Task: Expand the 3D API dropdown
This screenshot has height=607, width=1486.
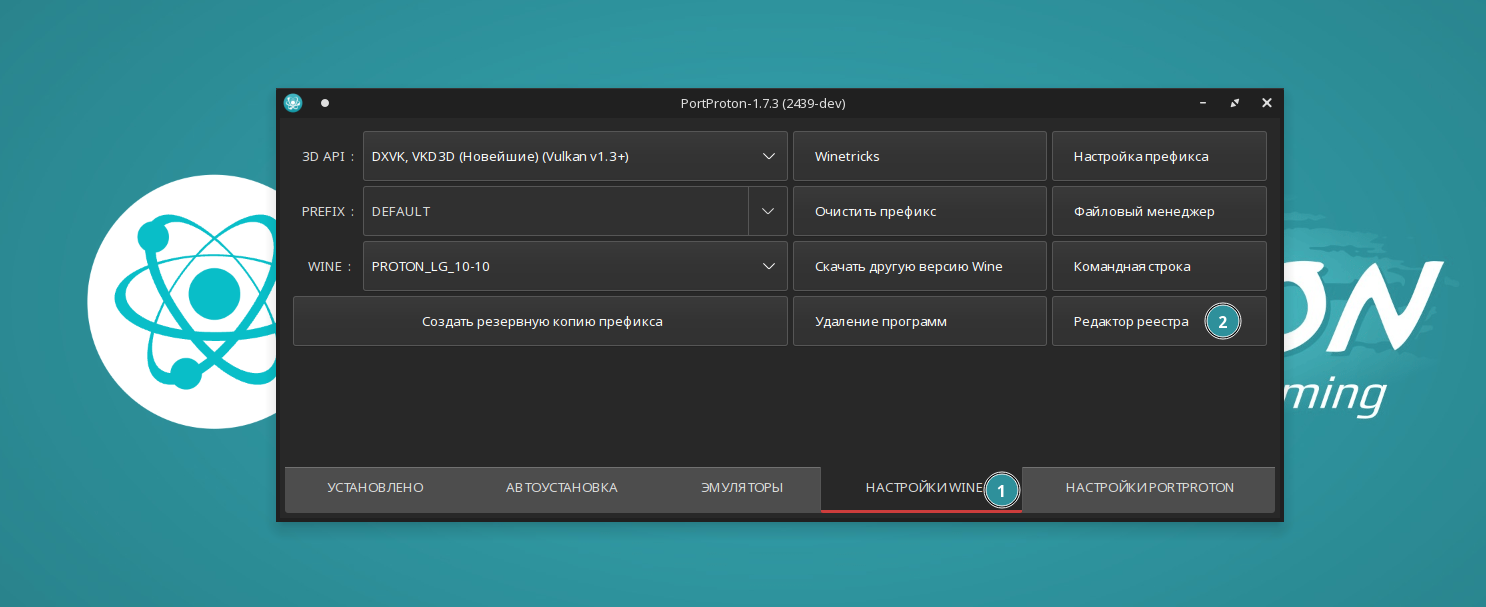Action: click(x=768, y=156)
